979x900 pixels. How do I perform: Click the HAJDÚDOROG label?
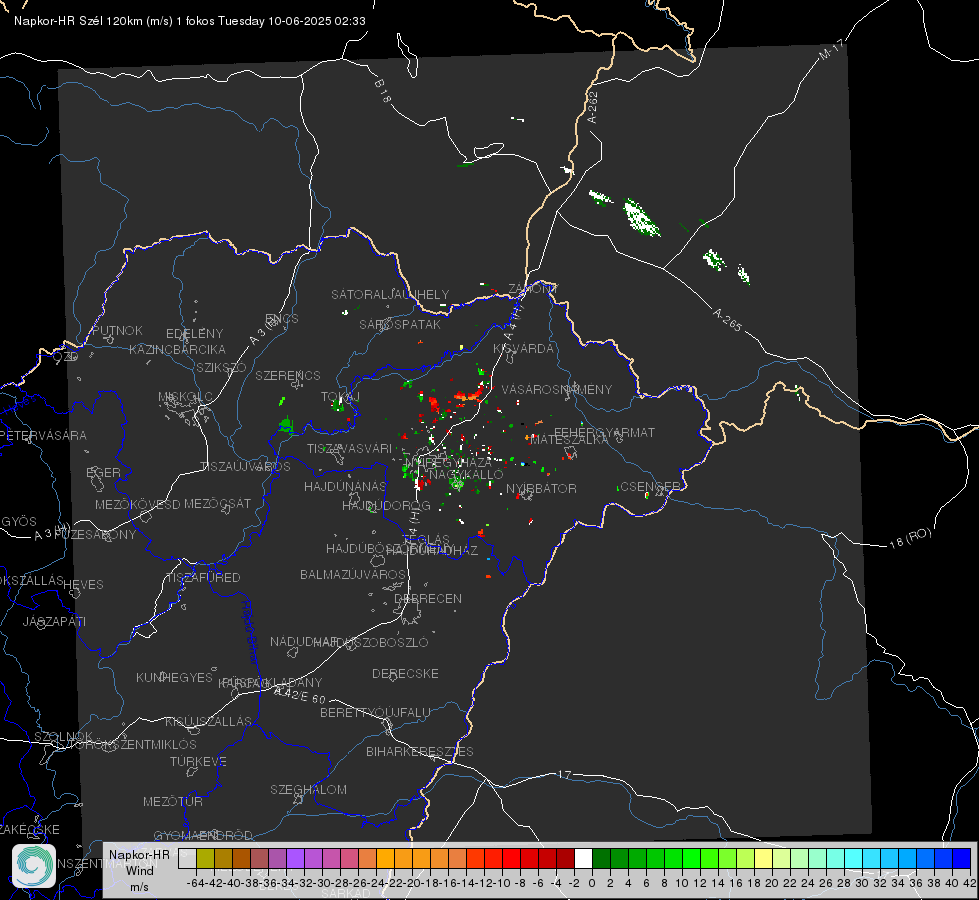(386, 505)
